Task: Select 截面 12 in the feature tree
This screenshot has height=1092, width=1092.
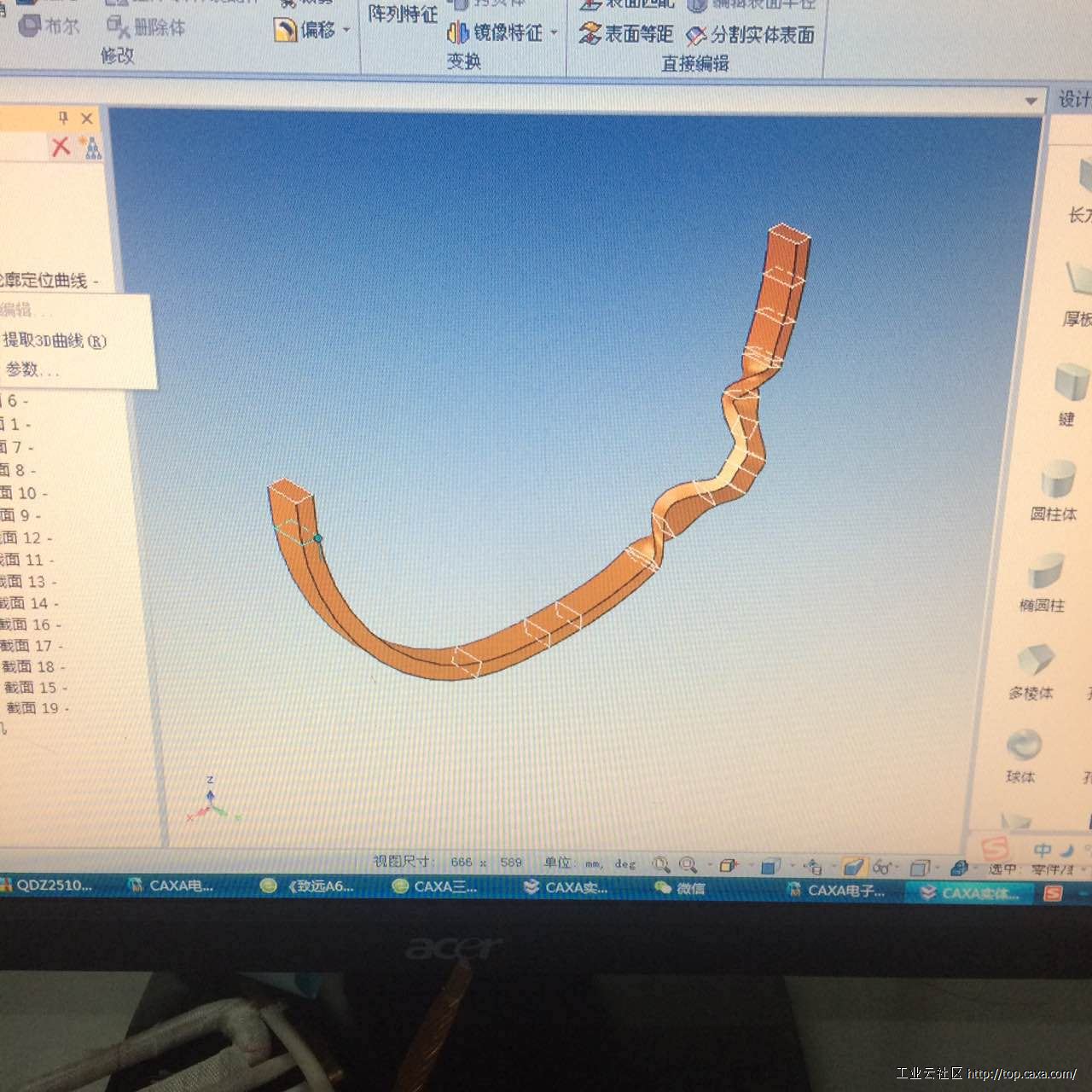Action: coord(26,538)
